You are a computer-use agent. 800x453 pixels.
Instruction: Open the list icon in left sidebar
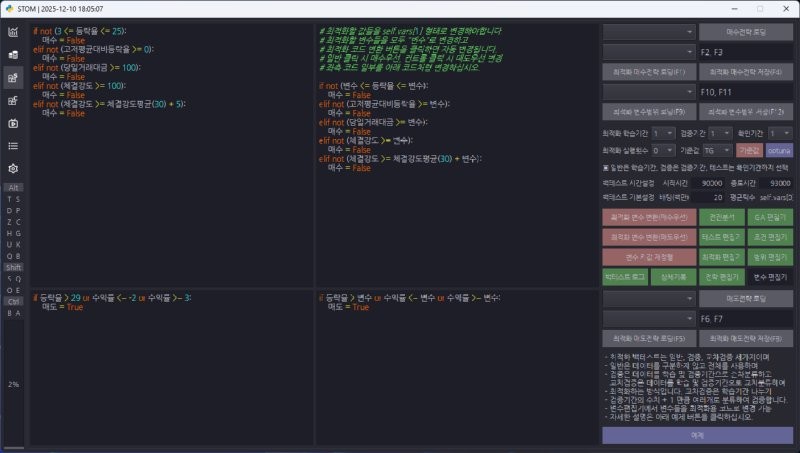(x=13, y=146)
